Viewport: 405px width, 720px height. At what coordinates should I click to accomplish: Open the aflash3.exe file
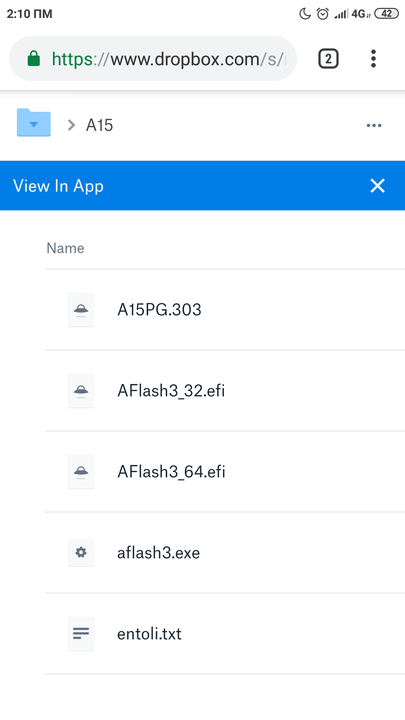tap(158, 552)
